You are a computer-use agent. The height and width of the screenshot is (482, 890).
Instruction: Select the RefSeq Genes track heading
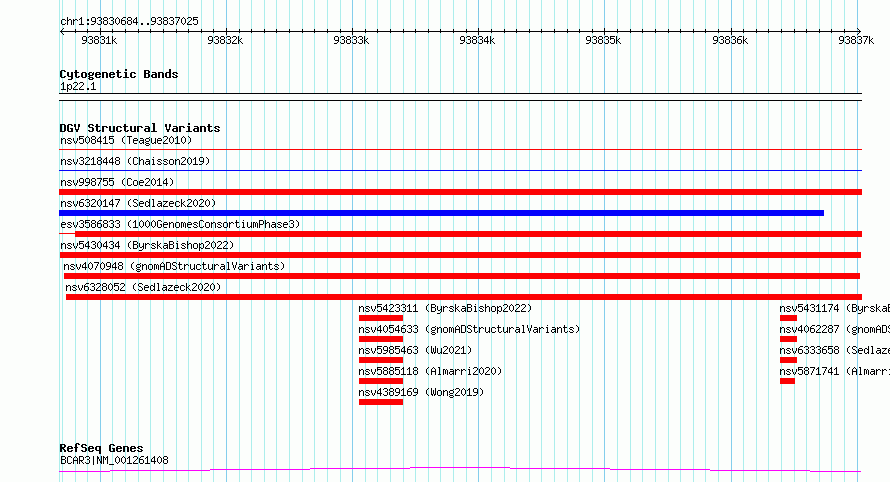point(101,448)
